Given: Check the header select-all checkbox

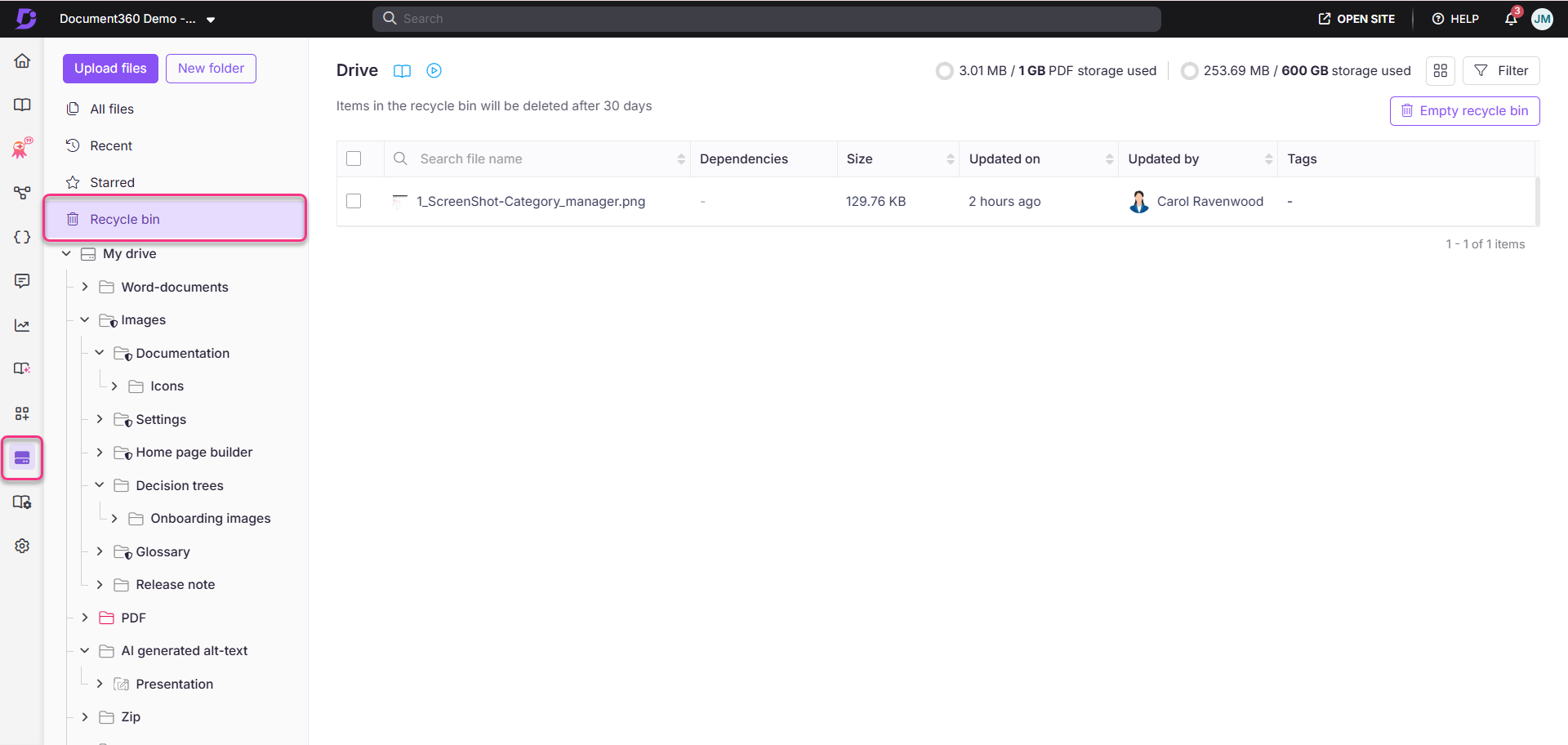Looking at the screenshot, I should (354, 158).
